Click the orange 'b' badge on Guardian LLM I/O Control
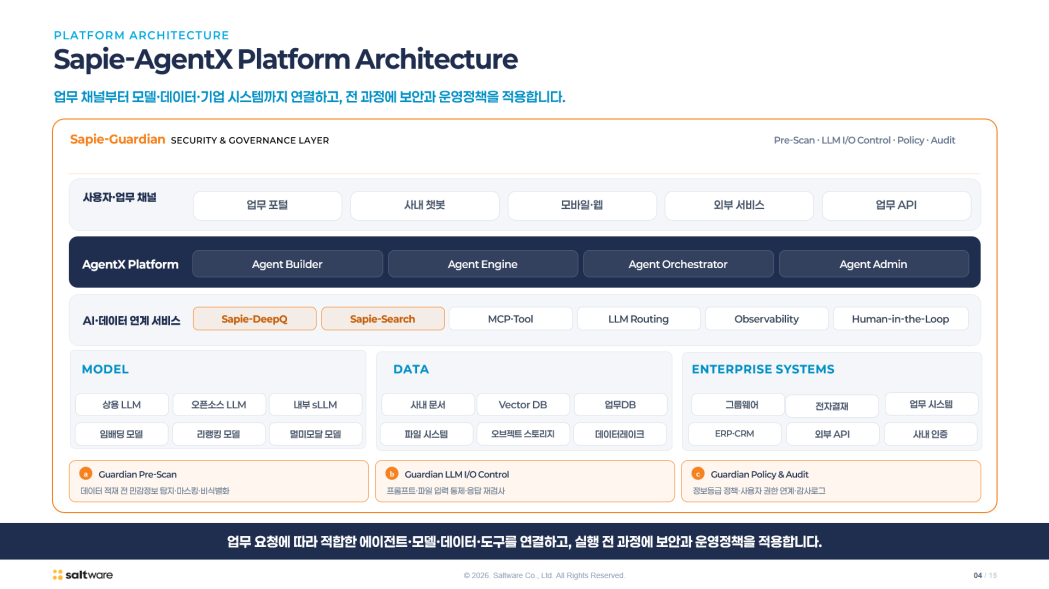 click(x=392, y=474)
